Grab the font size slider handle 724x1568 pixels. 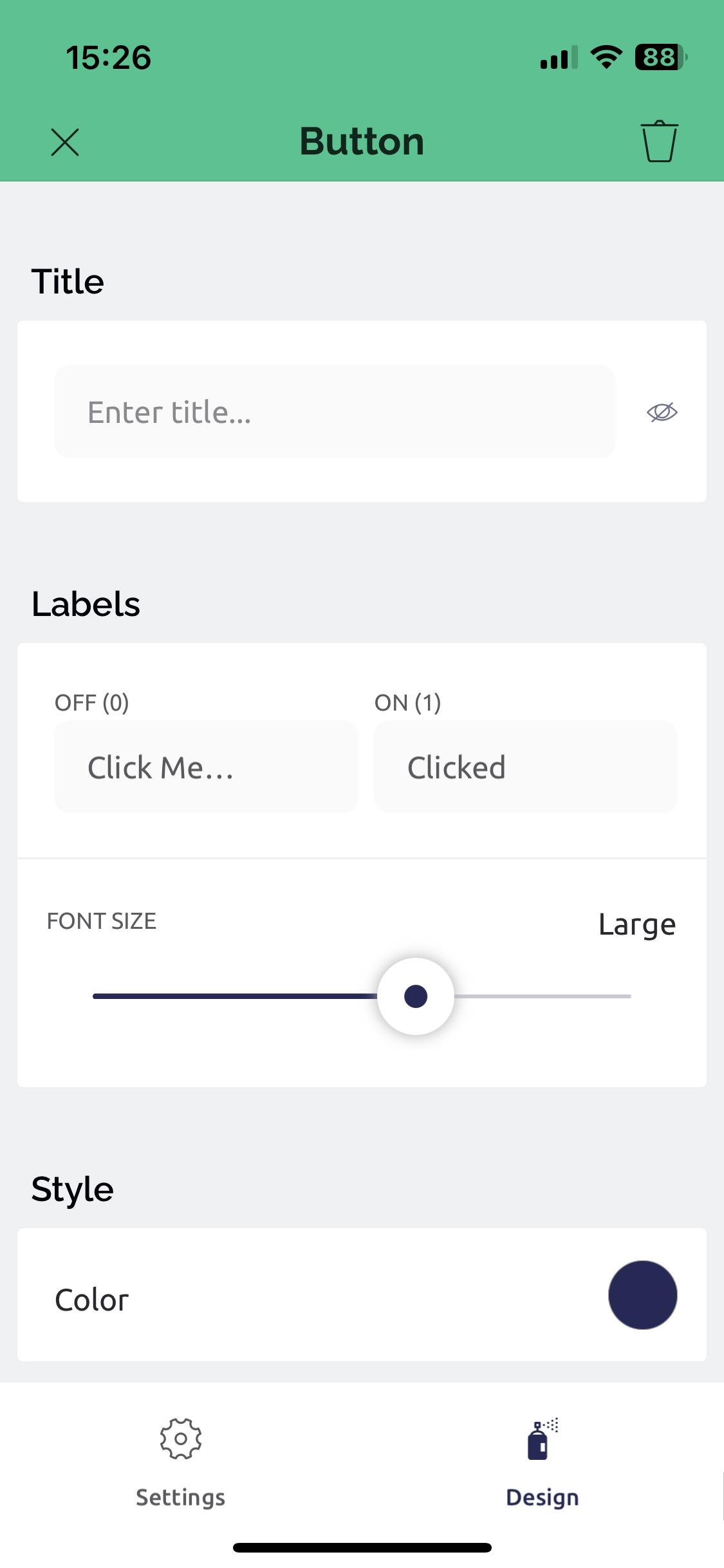416,996
